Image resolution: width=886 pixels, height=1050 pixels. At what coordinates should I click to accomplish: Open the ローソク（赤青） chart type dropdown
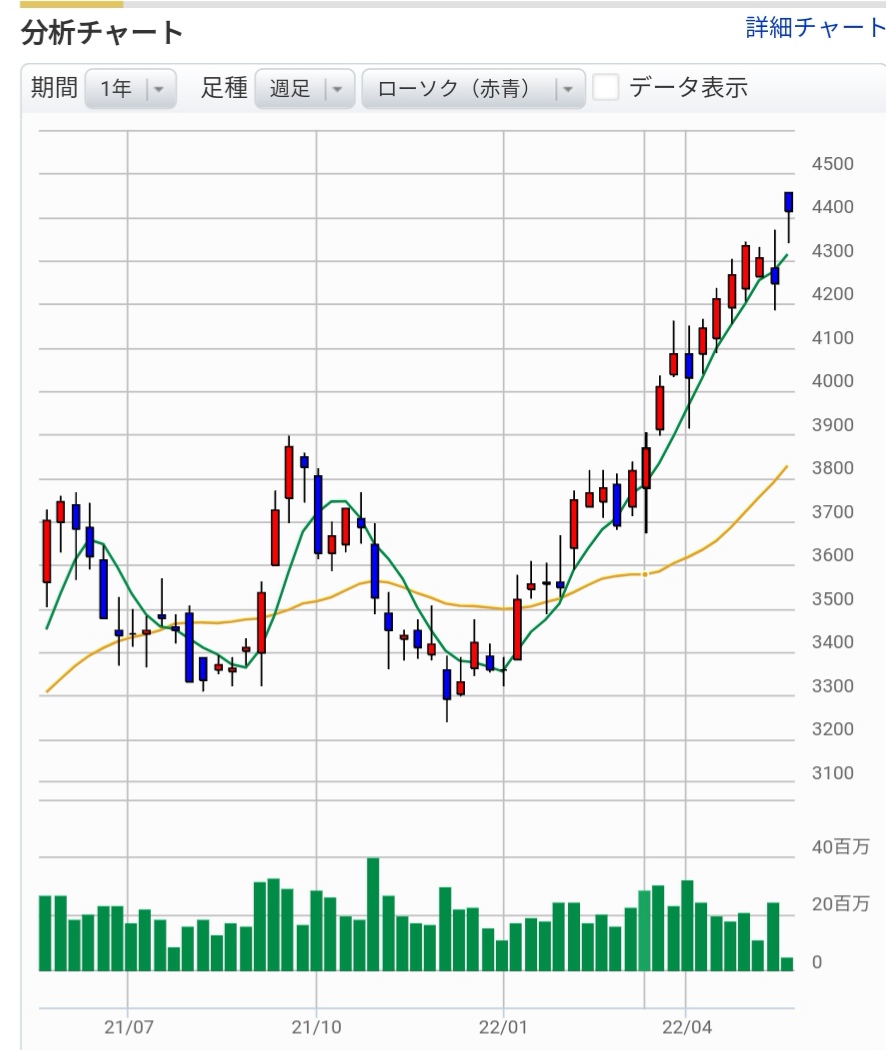click(473, 88)
